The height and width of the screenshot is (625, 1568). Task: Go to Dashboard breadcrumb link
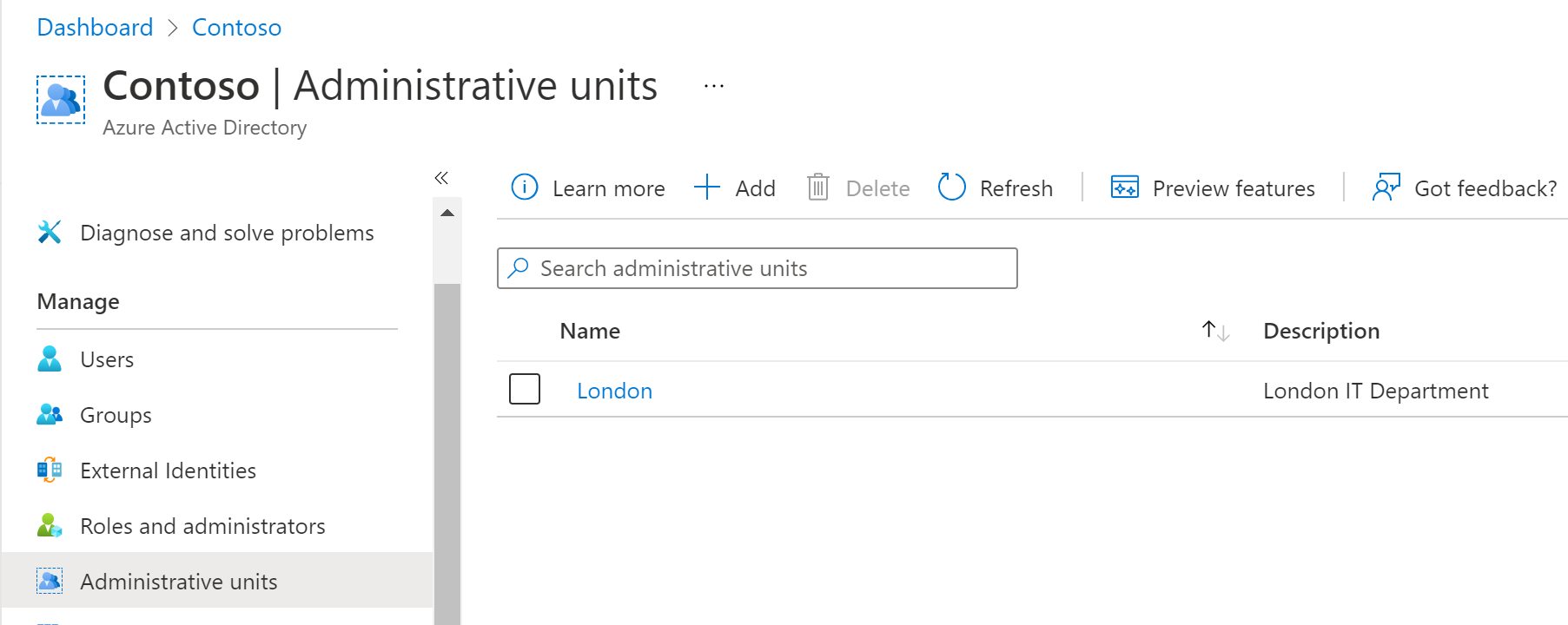pos(95,28)
